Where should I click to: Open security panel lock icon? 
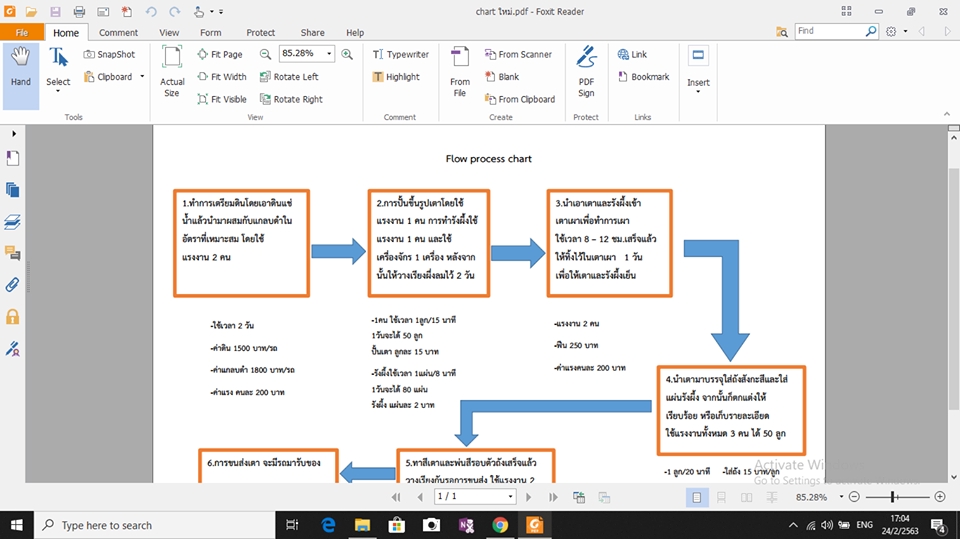(x=13, y=317)
